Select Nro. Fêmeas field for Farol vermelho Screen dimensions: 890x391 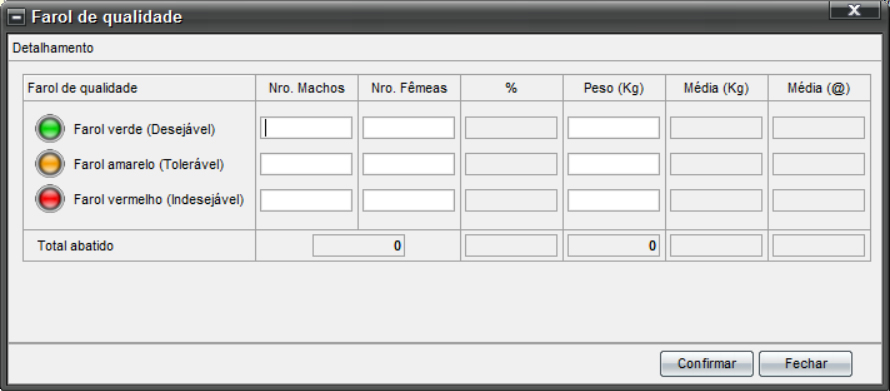pyautogui.click(x=409, y=200)
